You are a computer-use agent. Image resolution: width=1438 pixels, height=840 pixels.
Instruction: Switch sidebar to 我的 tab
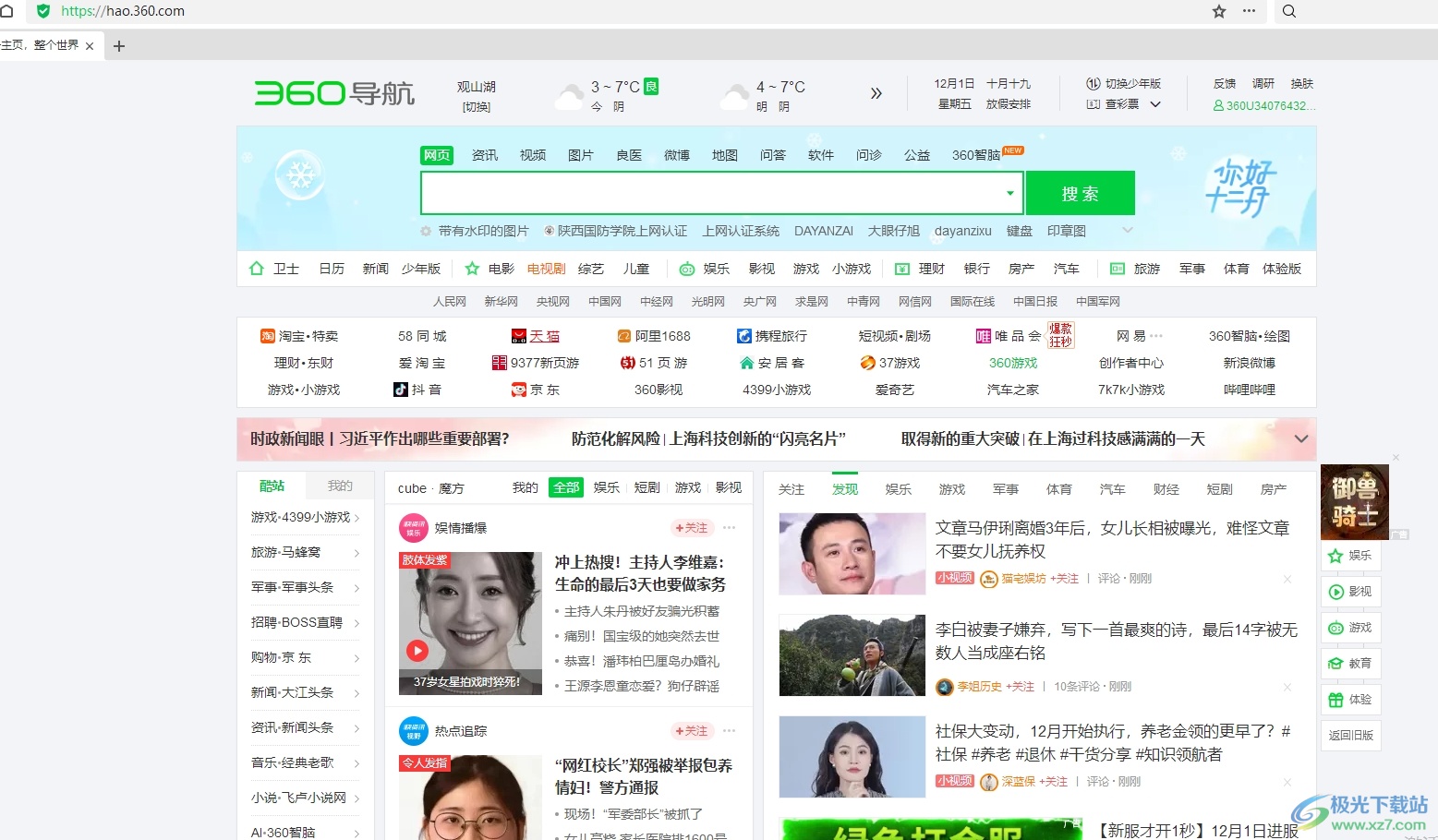click(x=340, y=486)
